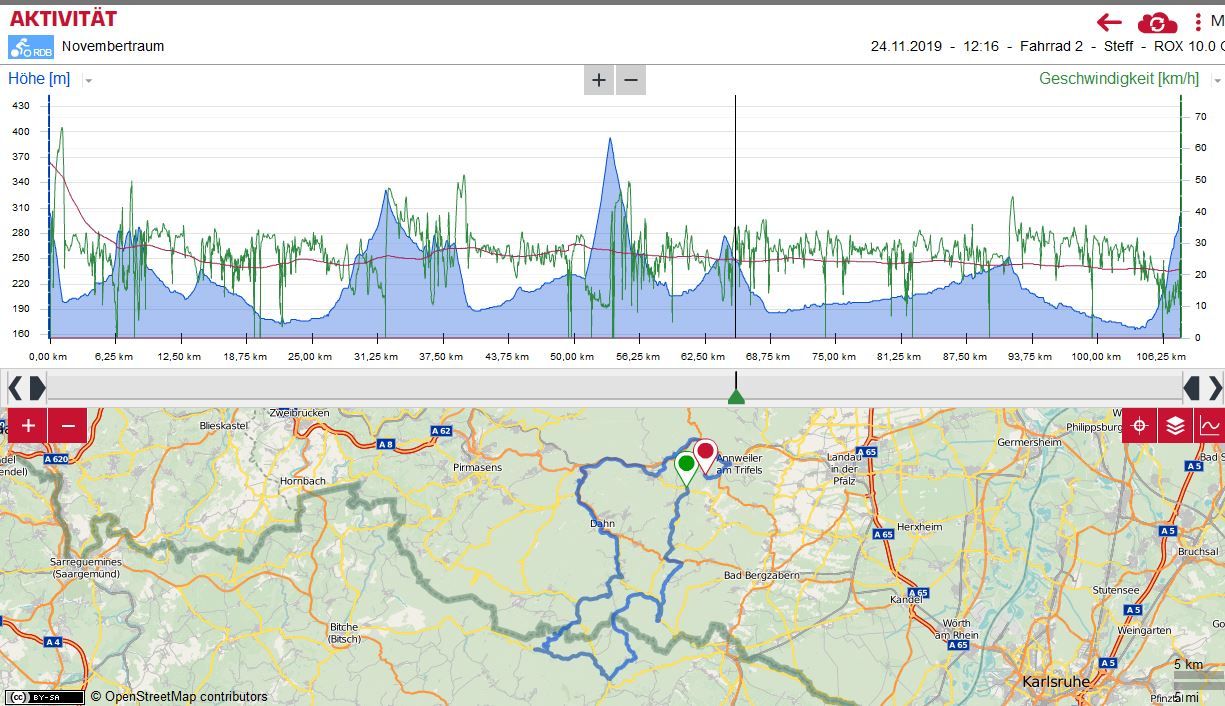Click the map zoom out minus button
Screen dimensions: 1225x706
pyautogui.click(x=68, y=425)
